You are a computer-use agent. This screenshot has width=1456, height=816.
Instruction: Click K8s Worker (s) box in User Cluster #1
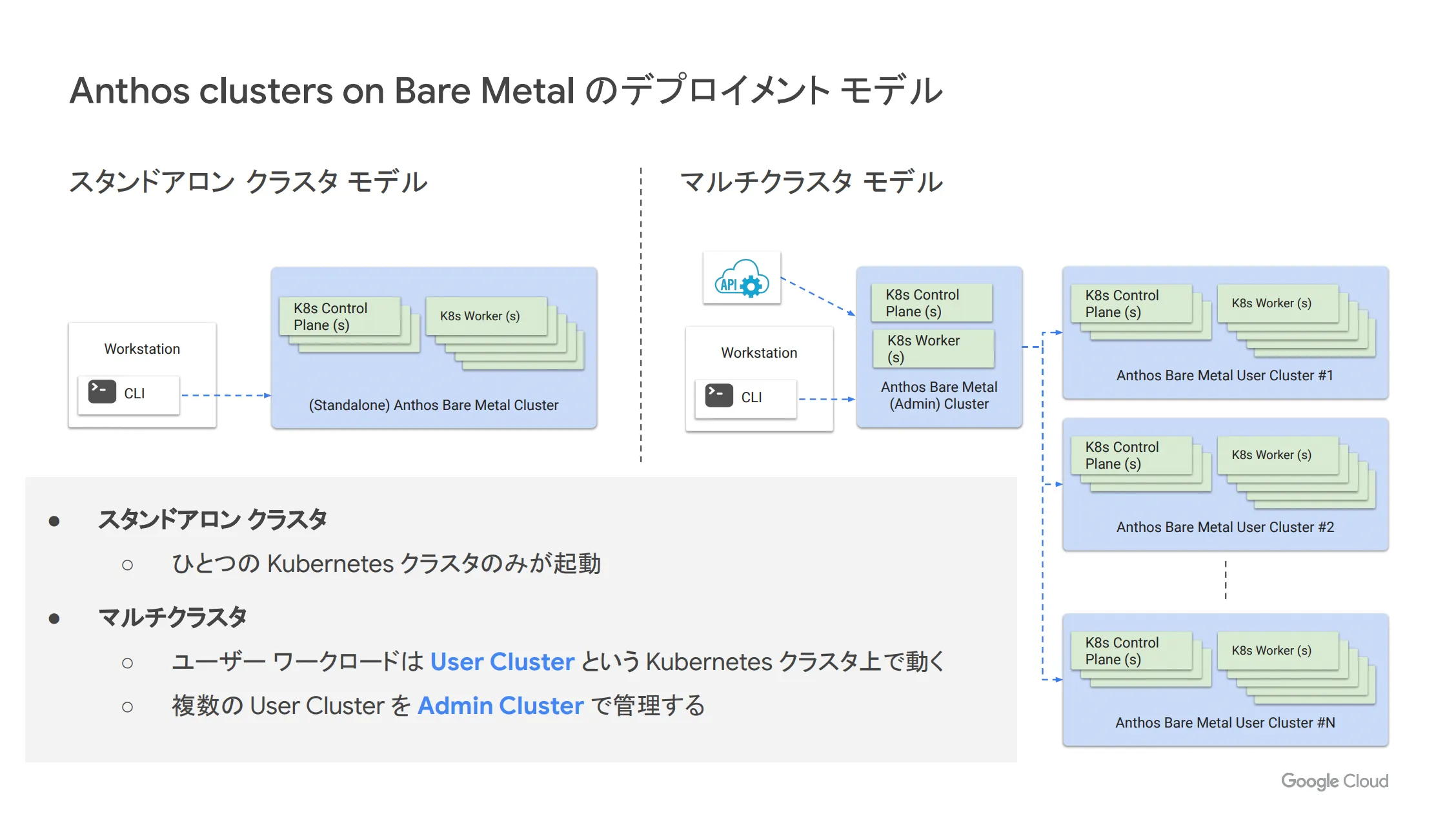1278,303
